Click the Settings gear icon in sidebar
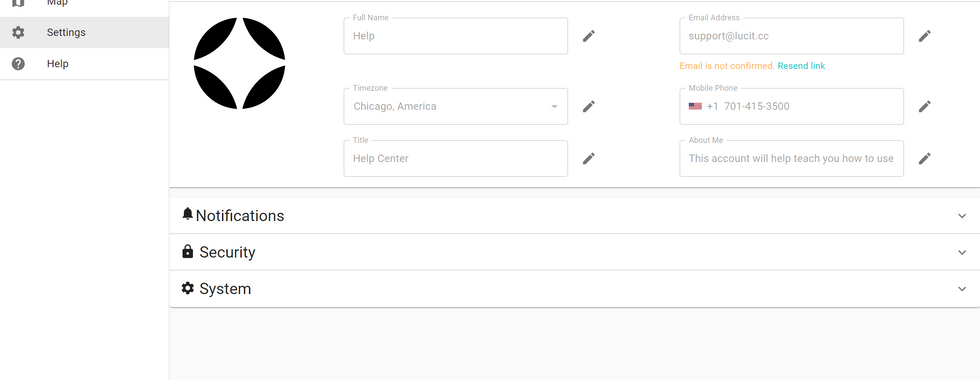 18,32
